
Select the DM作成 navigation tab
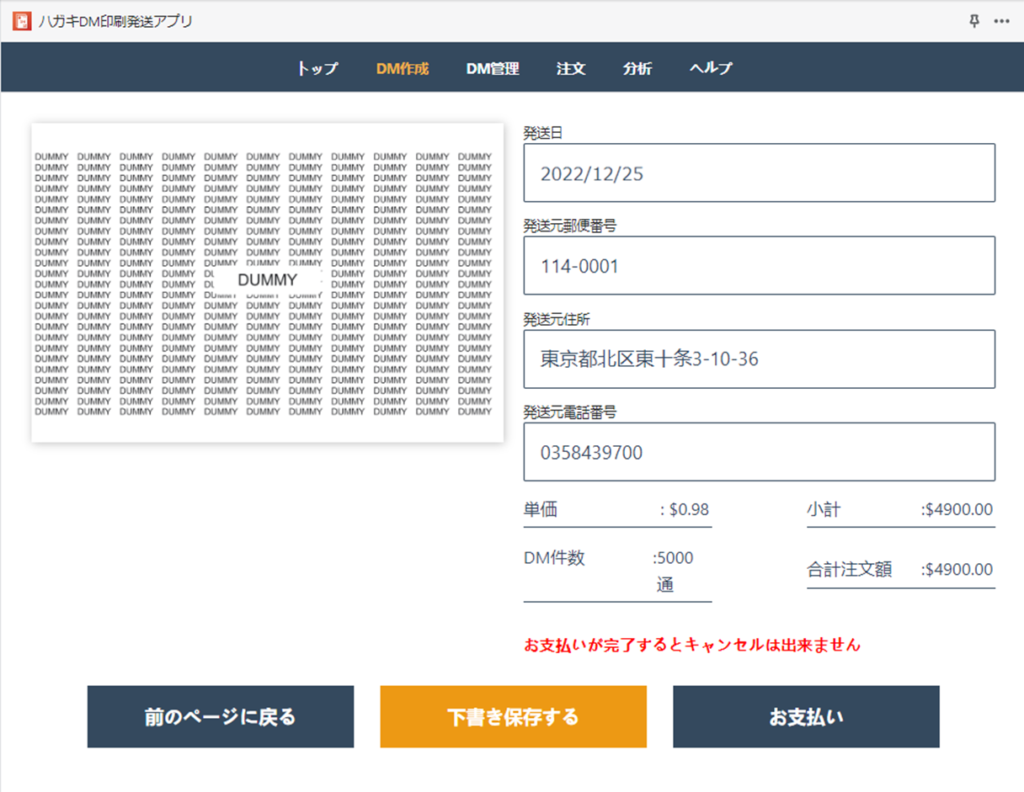tap(402, 68)
